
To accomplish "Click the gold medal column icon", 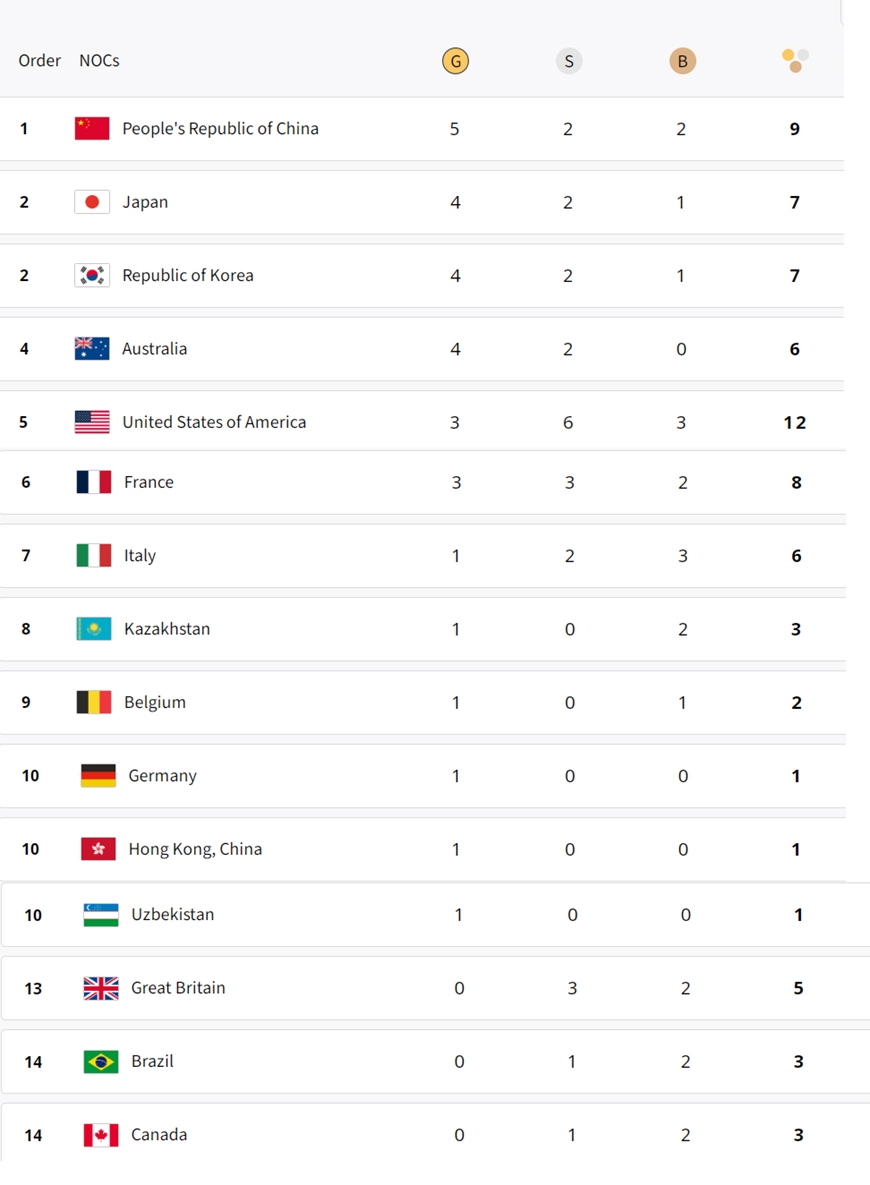I will point(455,61).
